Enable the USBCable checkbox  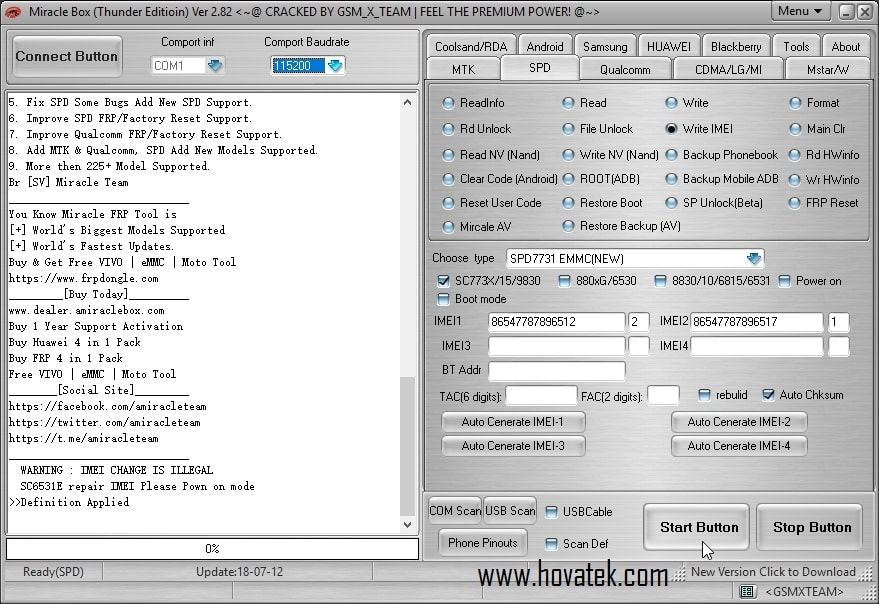(552, 512)
